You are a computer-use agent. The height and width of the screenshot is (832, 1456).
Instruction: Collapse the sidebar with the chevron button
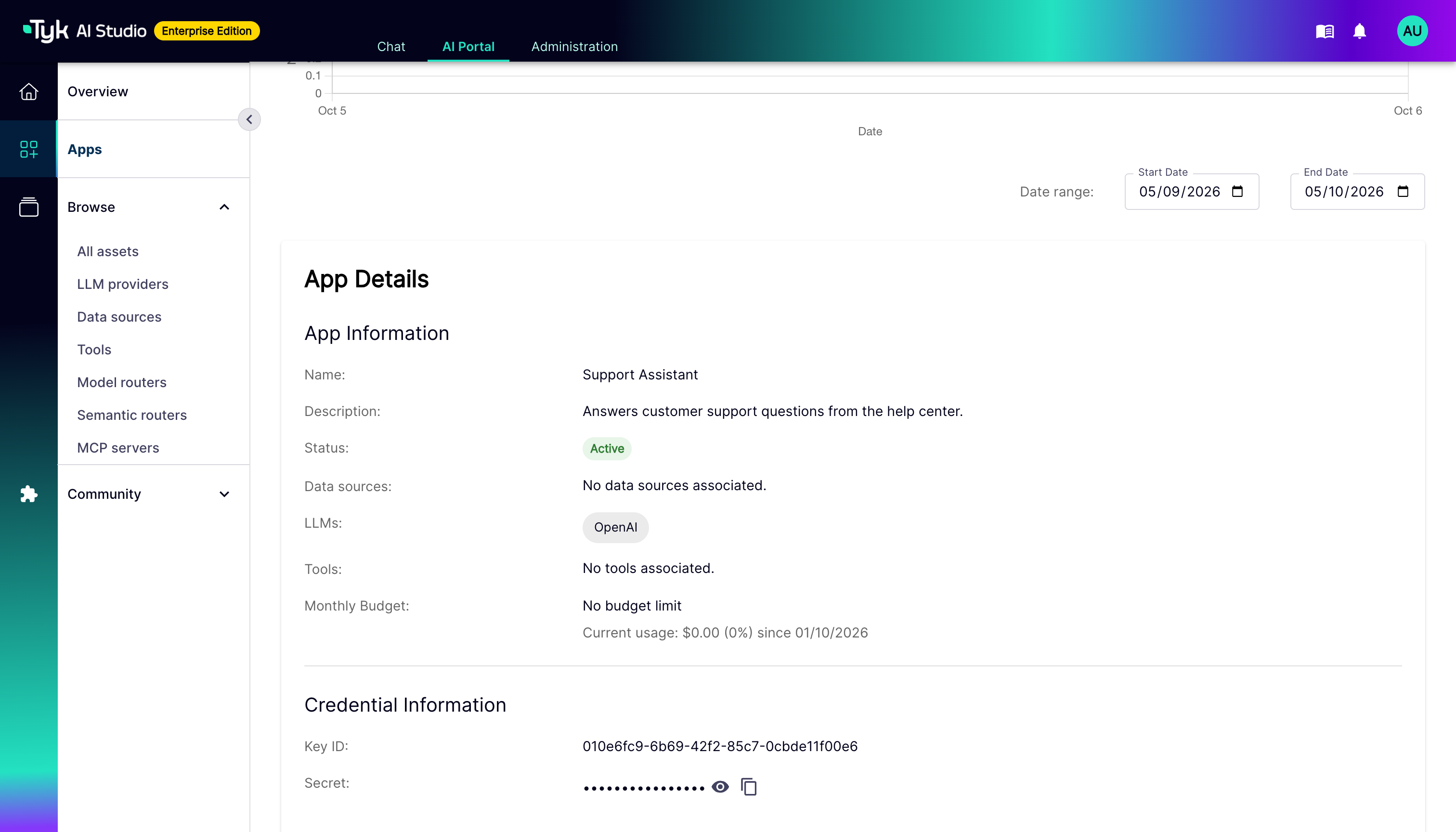249,119
